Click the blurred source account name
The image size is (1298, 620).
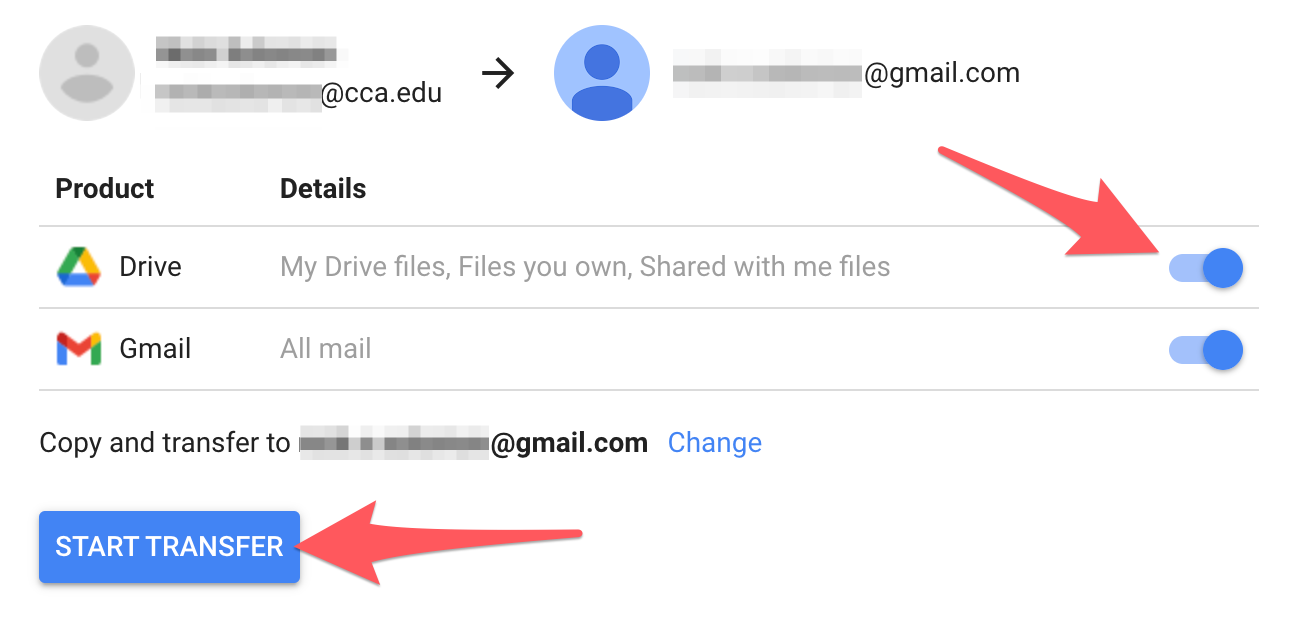click(x=245, y=51)
